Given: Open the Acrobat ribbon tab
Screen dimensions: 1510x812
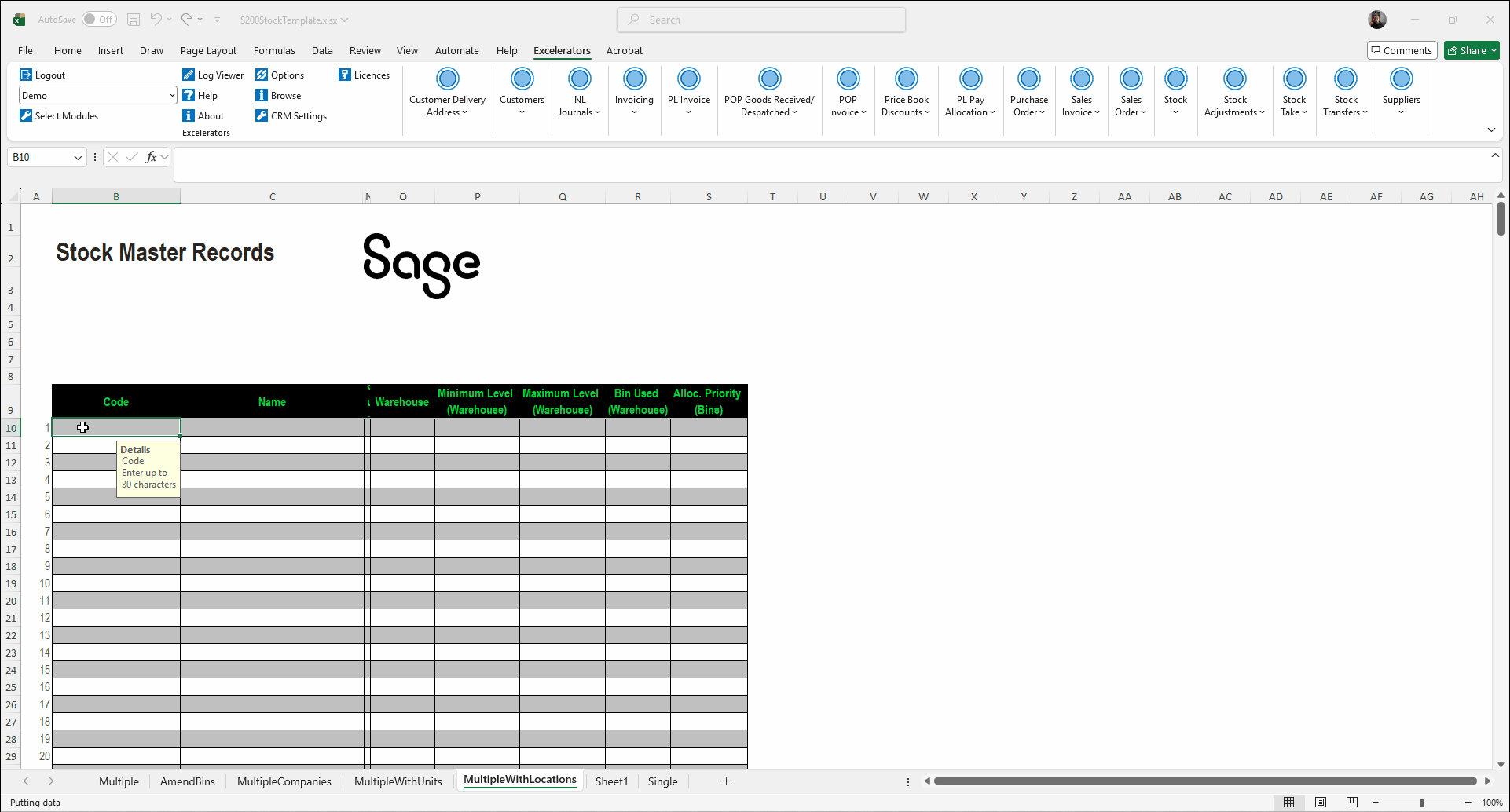Looking at the screenshot, I should tap(624, 50).
